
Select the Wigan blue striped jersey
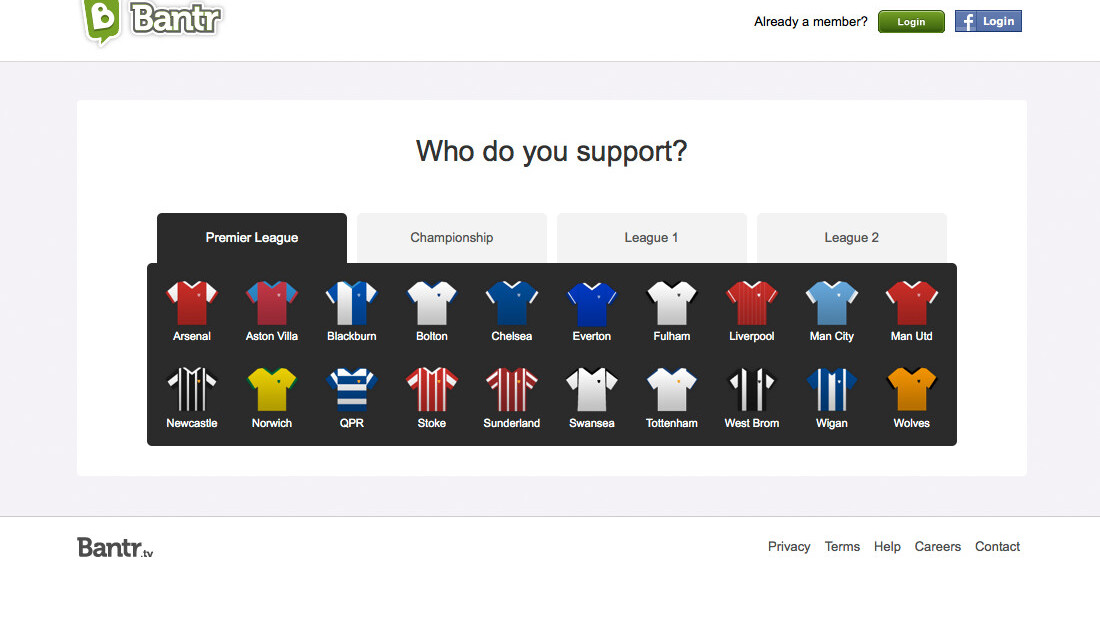click(832, 390)
